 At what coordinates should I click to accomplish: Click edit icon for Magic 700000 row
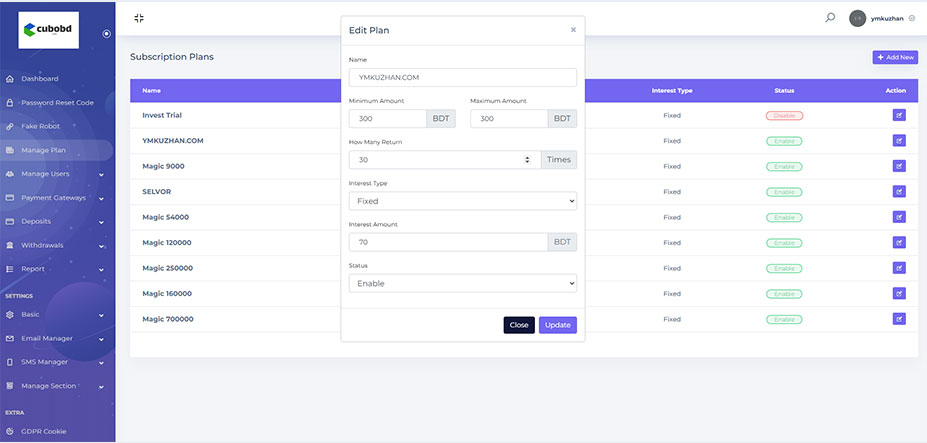pyautogui.click(x=898, y=319)
